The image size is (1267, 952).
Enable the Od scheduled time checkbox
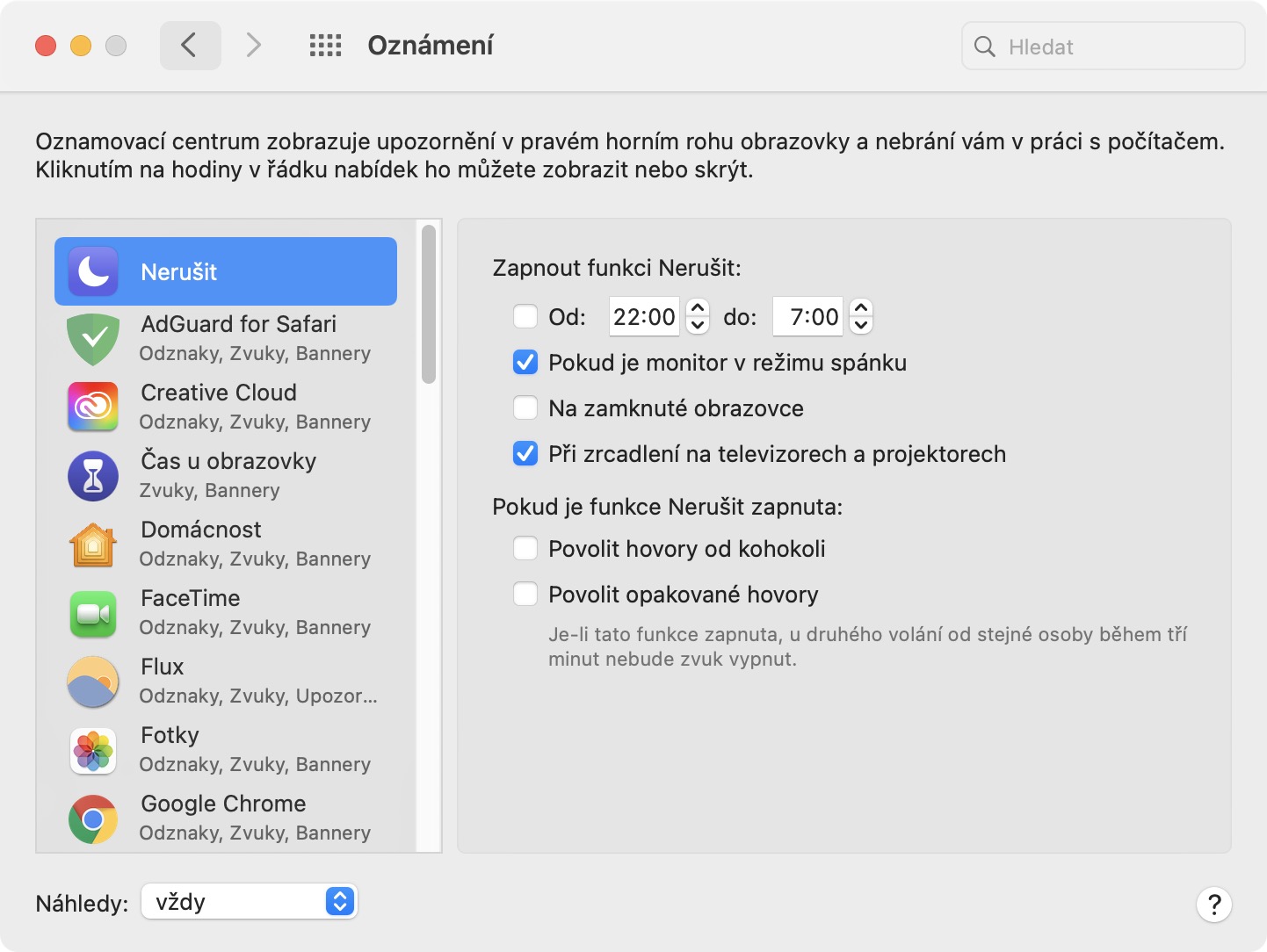point(525,316)
